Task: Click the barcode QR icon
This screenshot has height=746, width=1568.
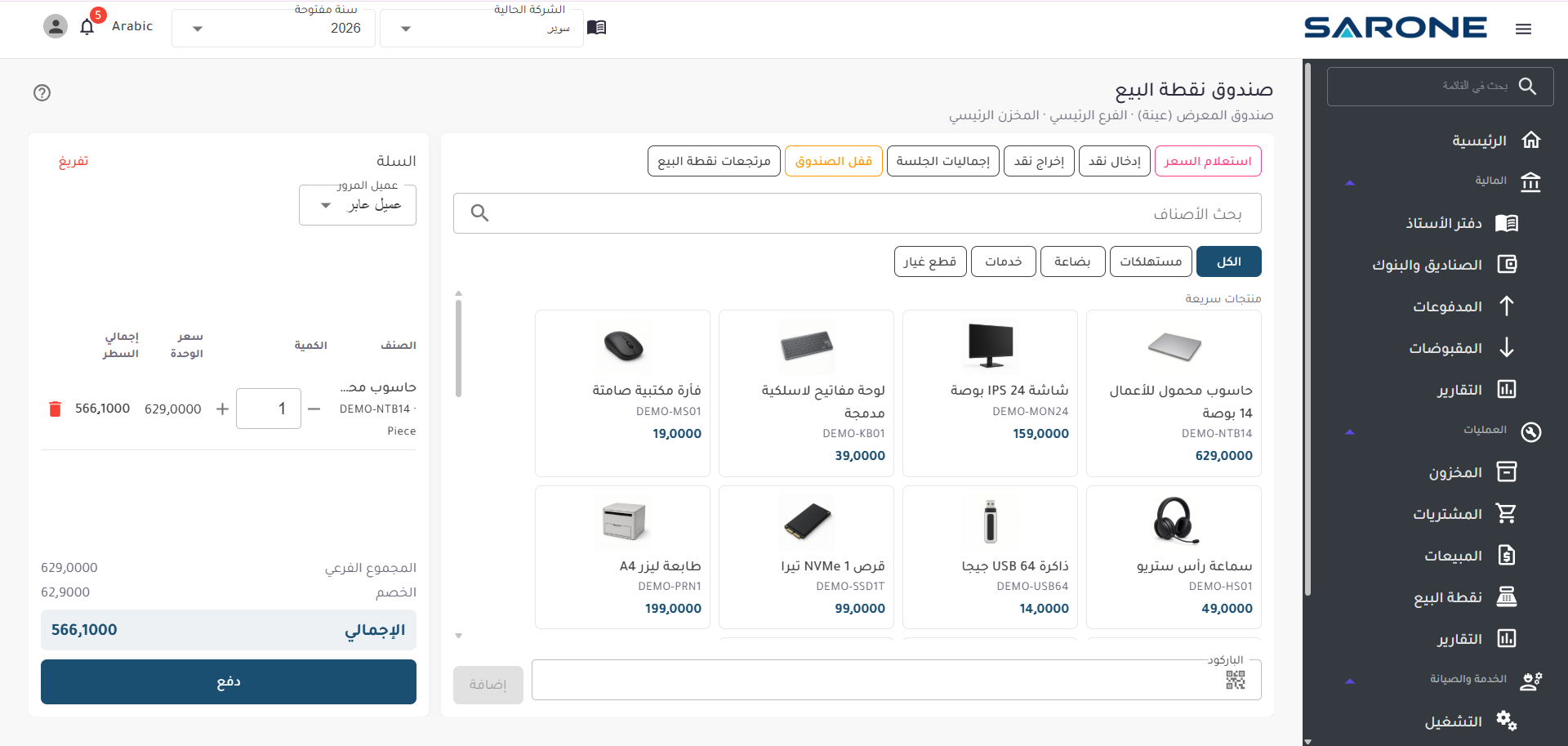Action: pyautogui.click(x=1236, y=680)
